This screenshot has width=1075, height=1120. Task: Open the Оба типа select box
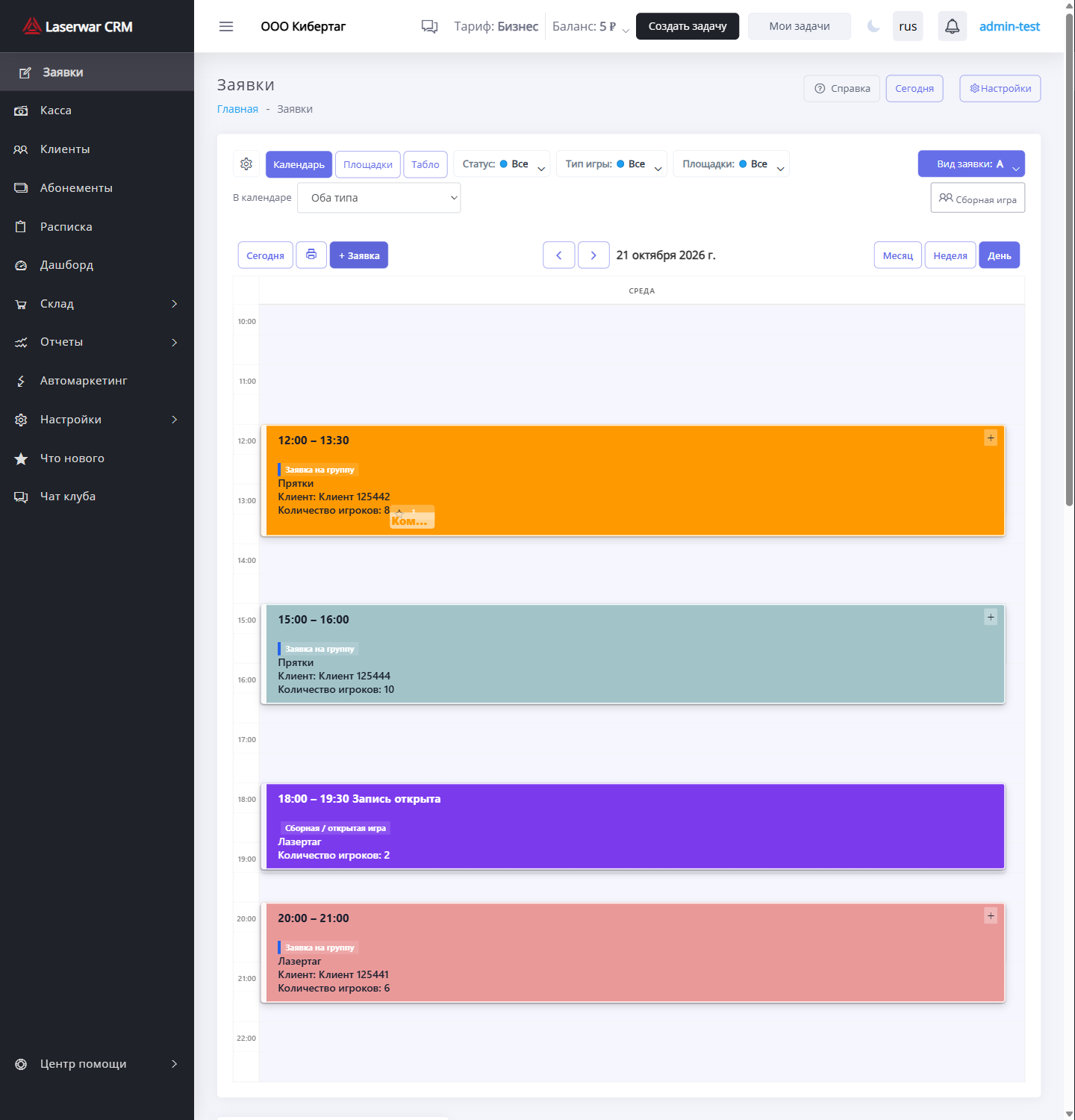coord(378,198)
